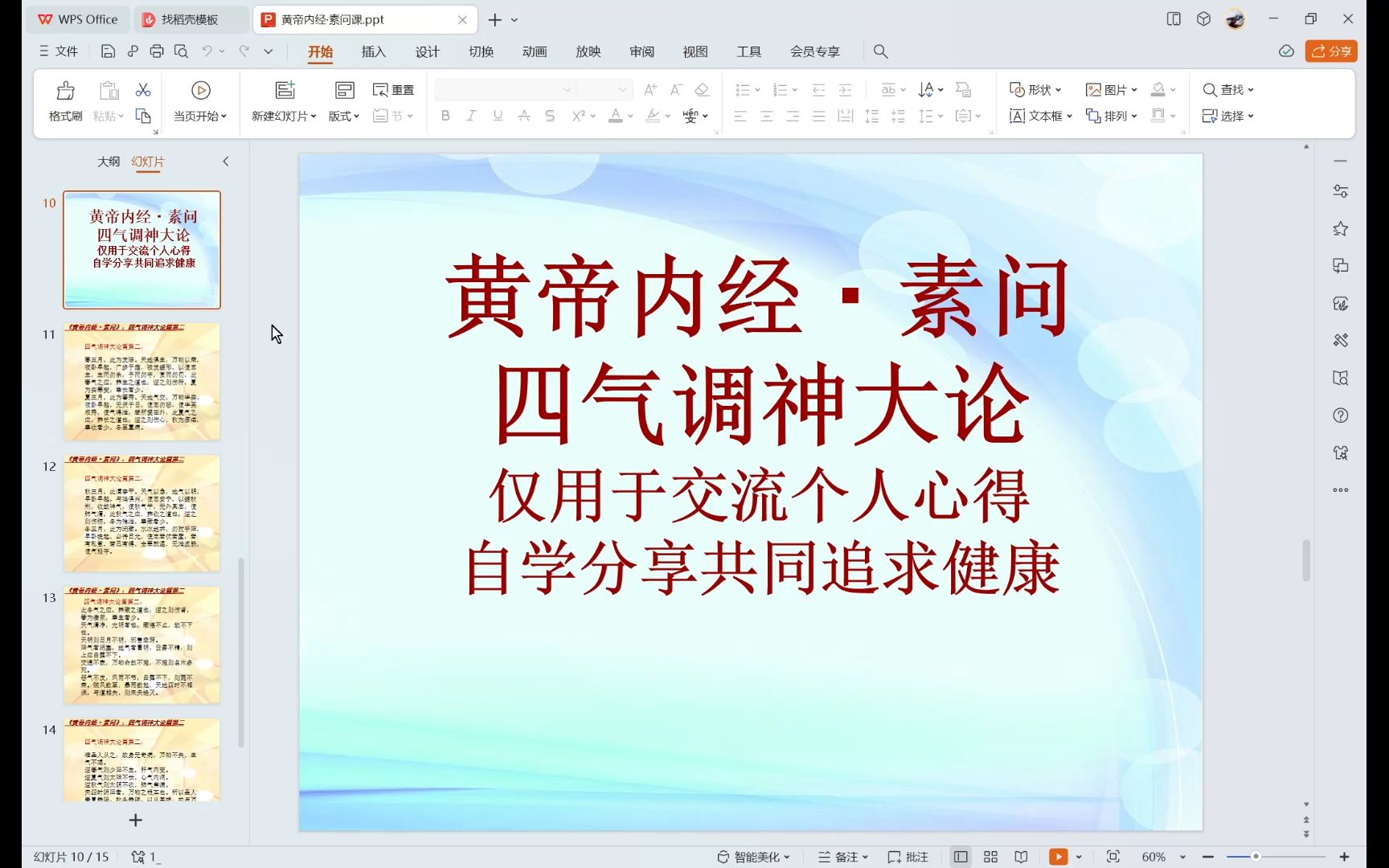Toggle justify text alignment
Viewport: 1389px width, 868px height.
pos(819,116)
